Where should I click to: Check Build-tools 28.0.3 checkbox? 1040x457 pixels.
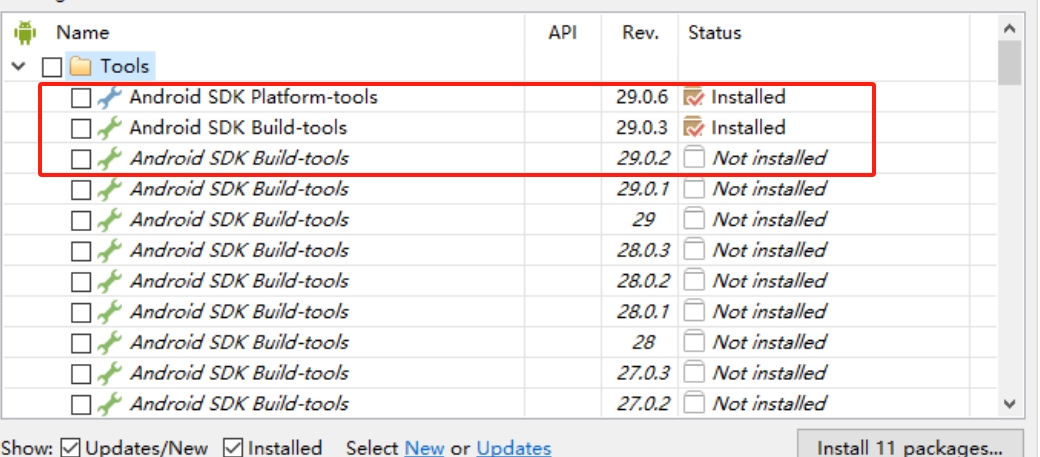81,251
